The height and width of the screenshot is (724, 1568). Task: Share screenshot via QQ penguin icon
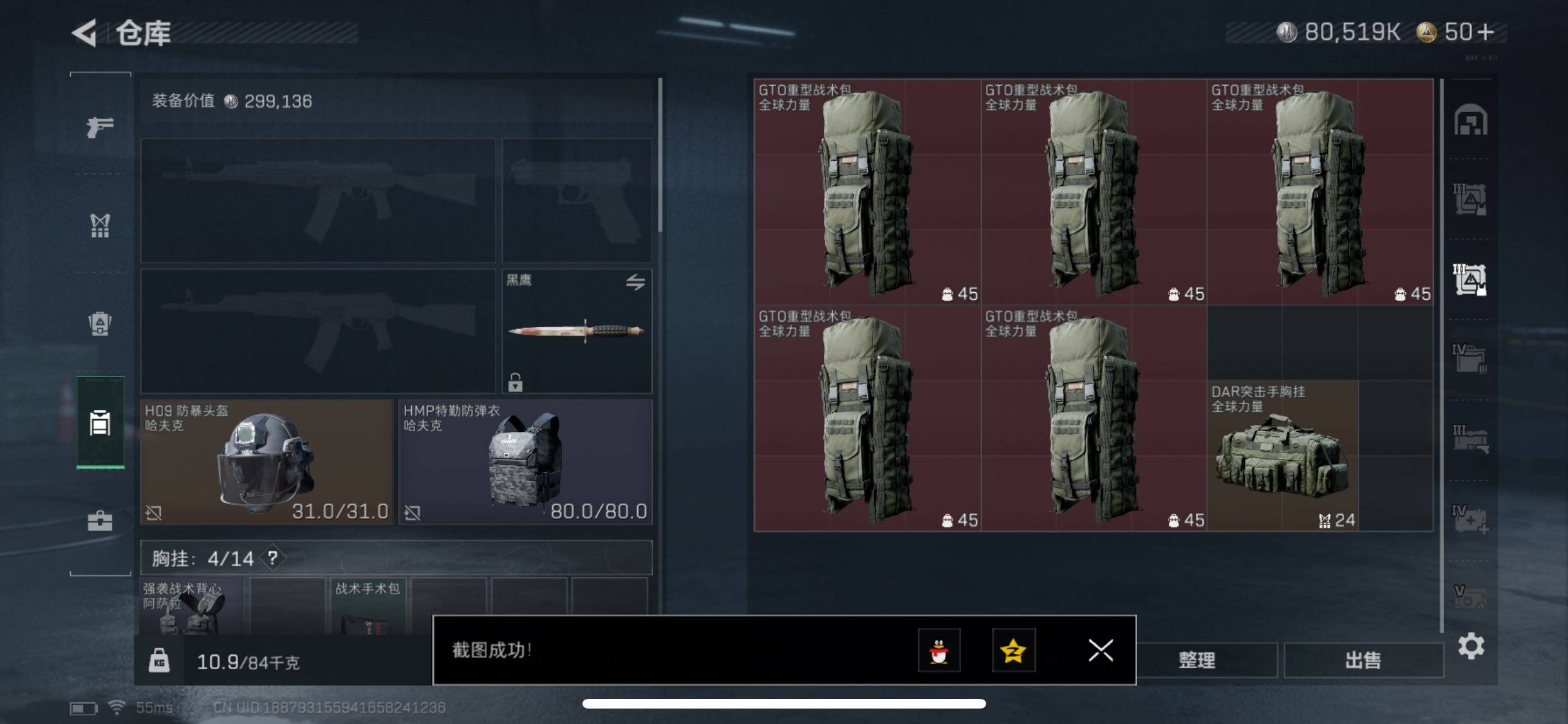[939, 650]
